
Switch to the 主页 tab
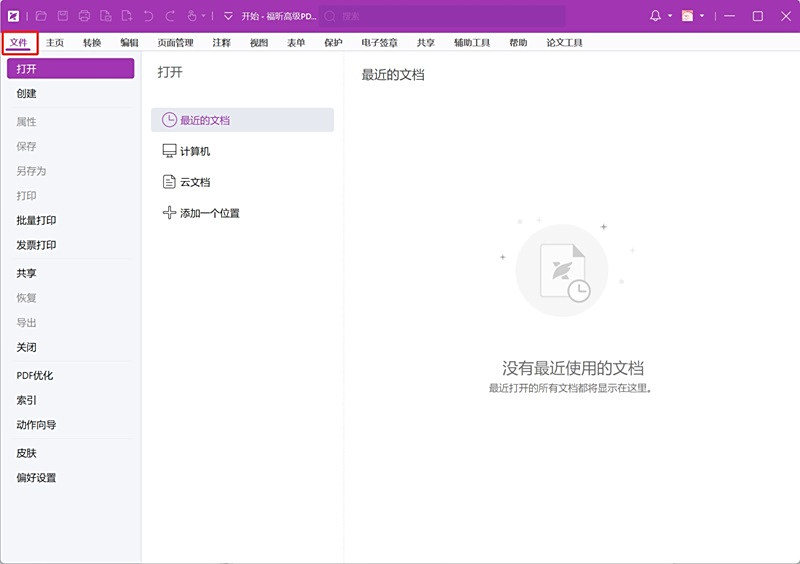[x=55, y=43]
